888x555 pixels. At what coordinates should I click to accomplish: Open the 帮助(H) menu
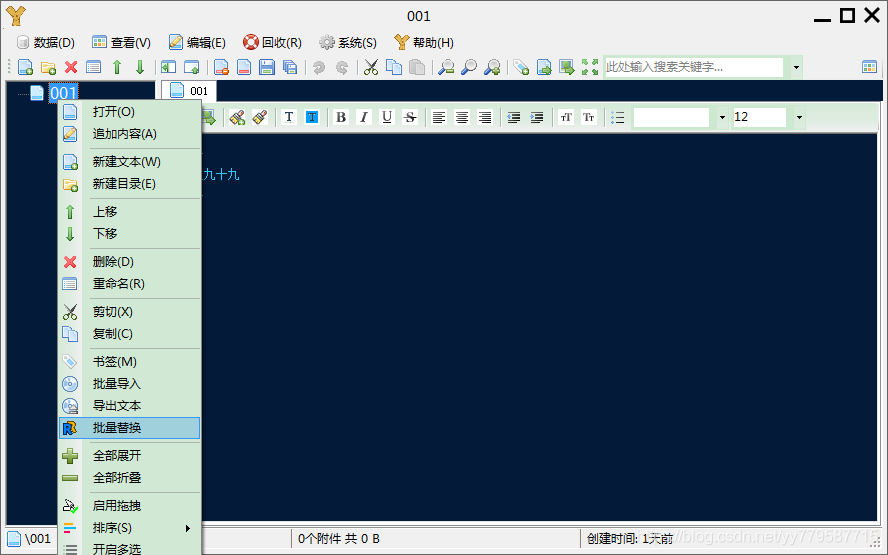click(x=424, y=42)
